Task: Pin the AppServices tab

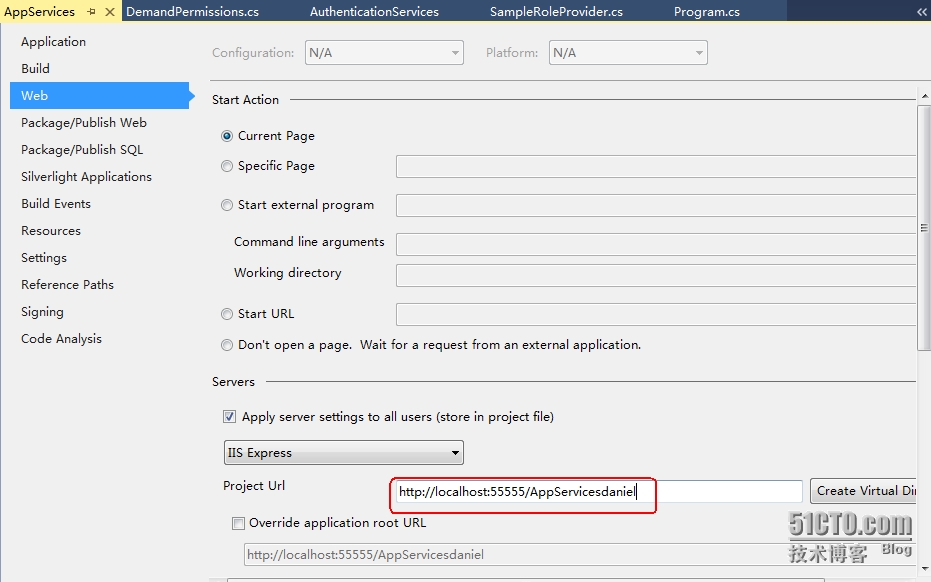Action: click(91, 11)
